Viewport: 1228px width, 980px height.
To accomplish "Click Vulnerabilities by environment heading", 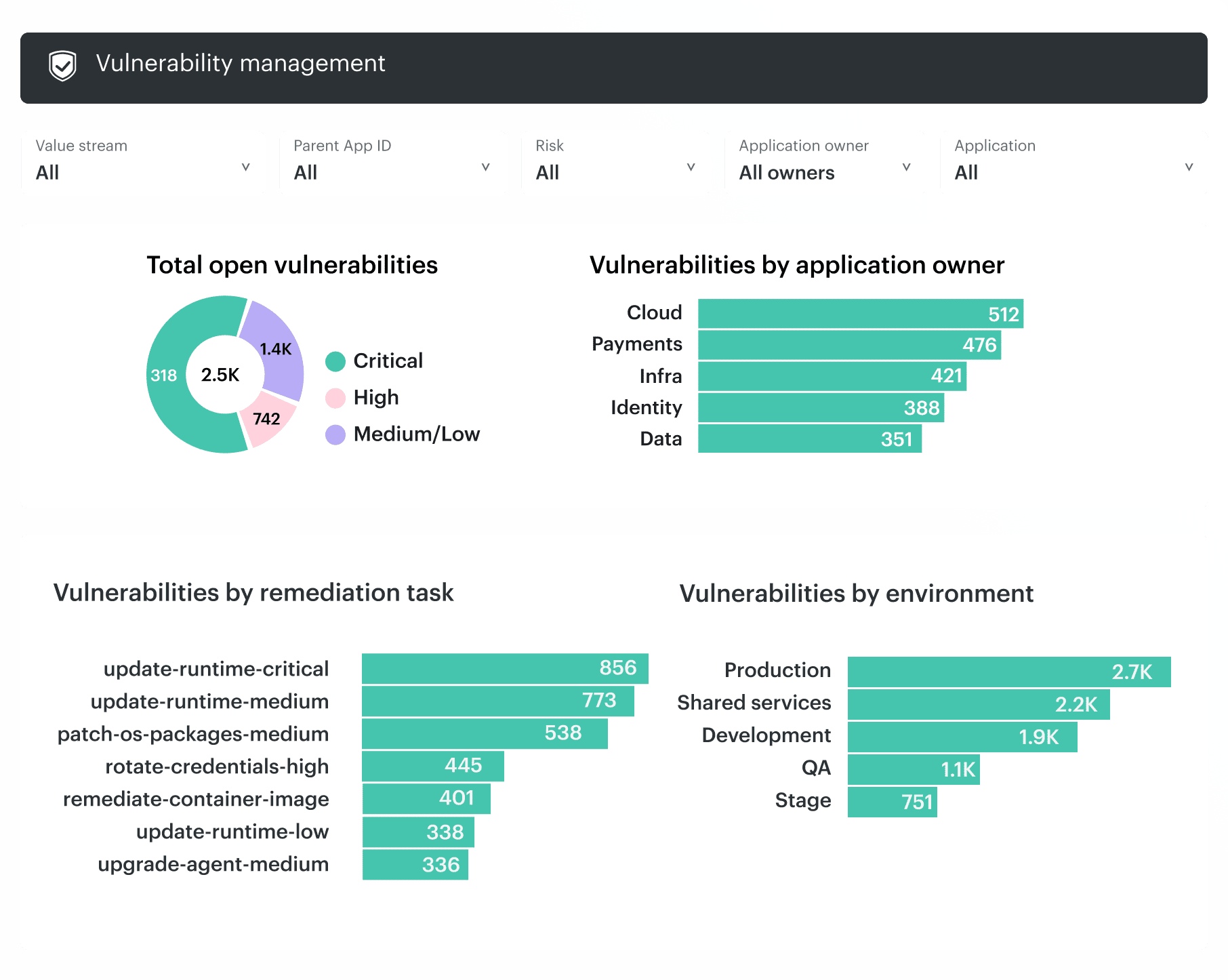I will 857,593.
